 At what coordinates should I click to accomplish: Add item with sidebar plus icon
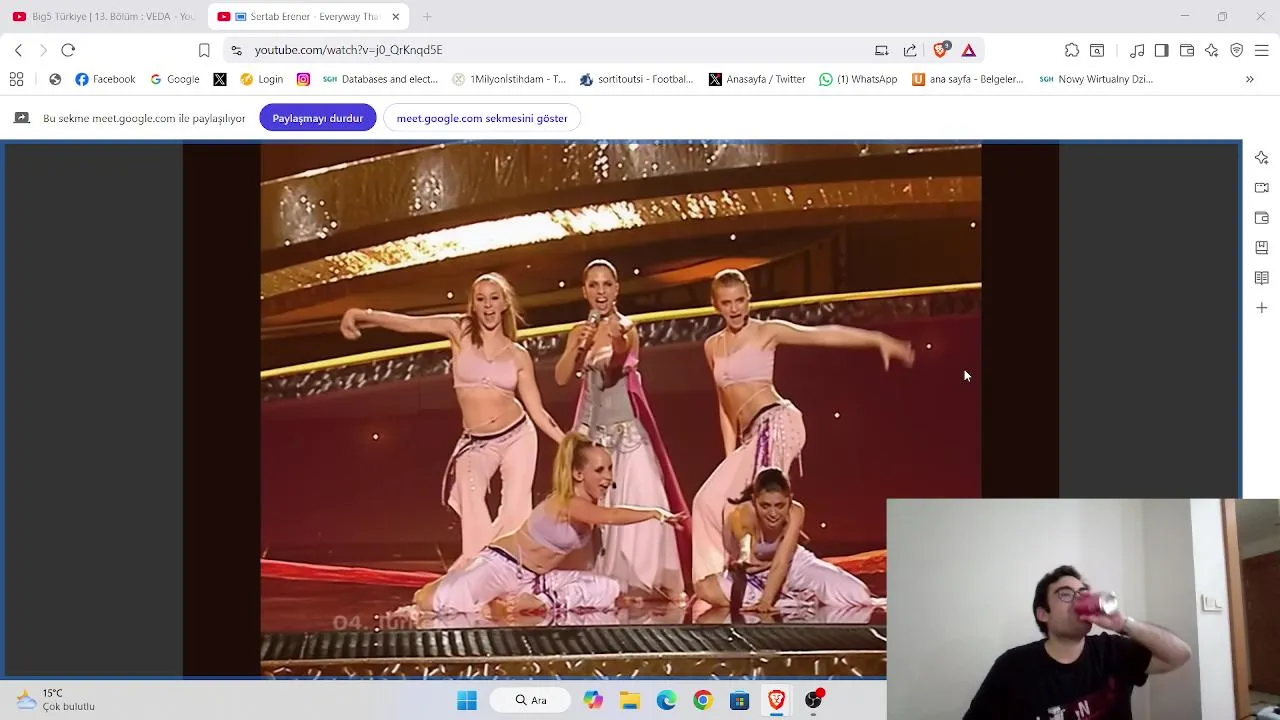pyautogui.click(x=1262, y=308)
